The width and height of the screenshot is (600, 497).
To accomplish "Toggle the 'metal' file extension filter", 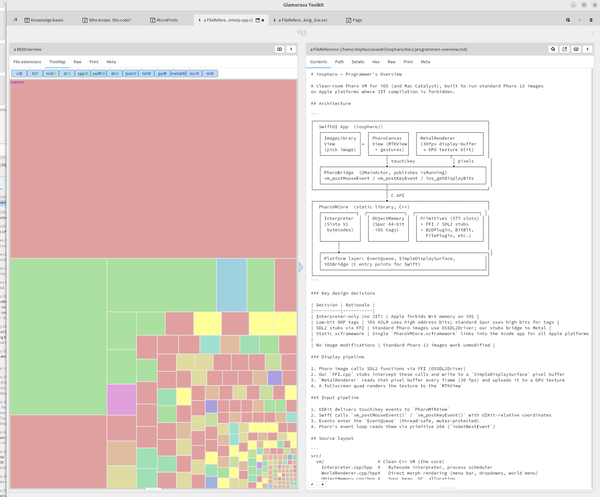I will click(178, 73).
